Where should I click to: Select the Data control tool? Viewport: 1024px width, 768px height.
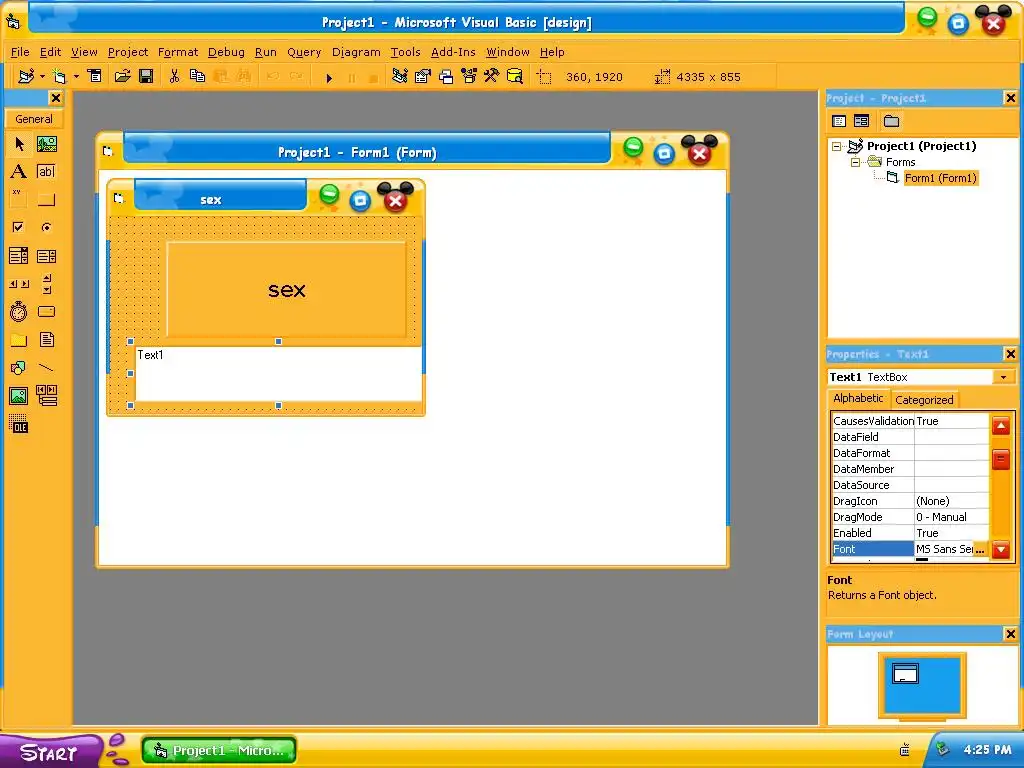[x=46, y=396]
